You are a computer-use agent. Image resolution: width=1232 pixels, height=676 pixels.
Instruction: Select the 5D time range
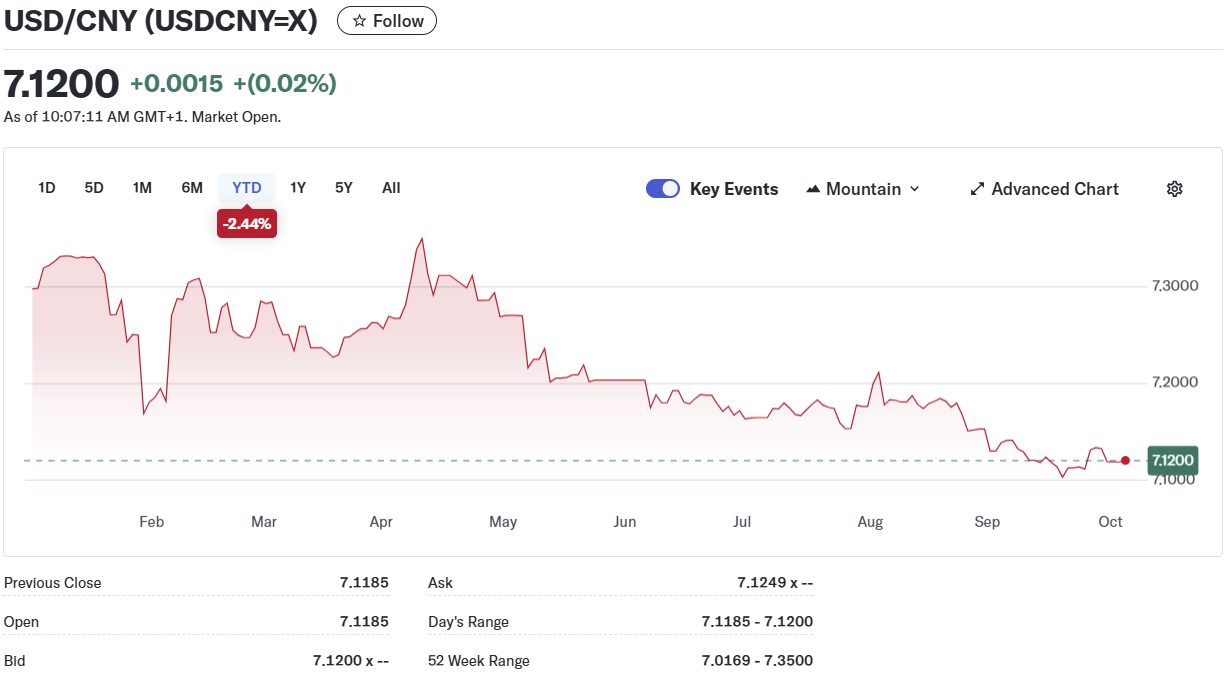pos(94,188)
